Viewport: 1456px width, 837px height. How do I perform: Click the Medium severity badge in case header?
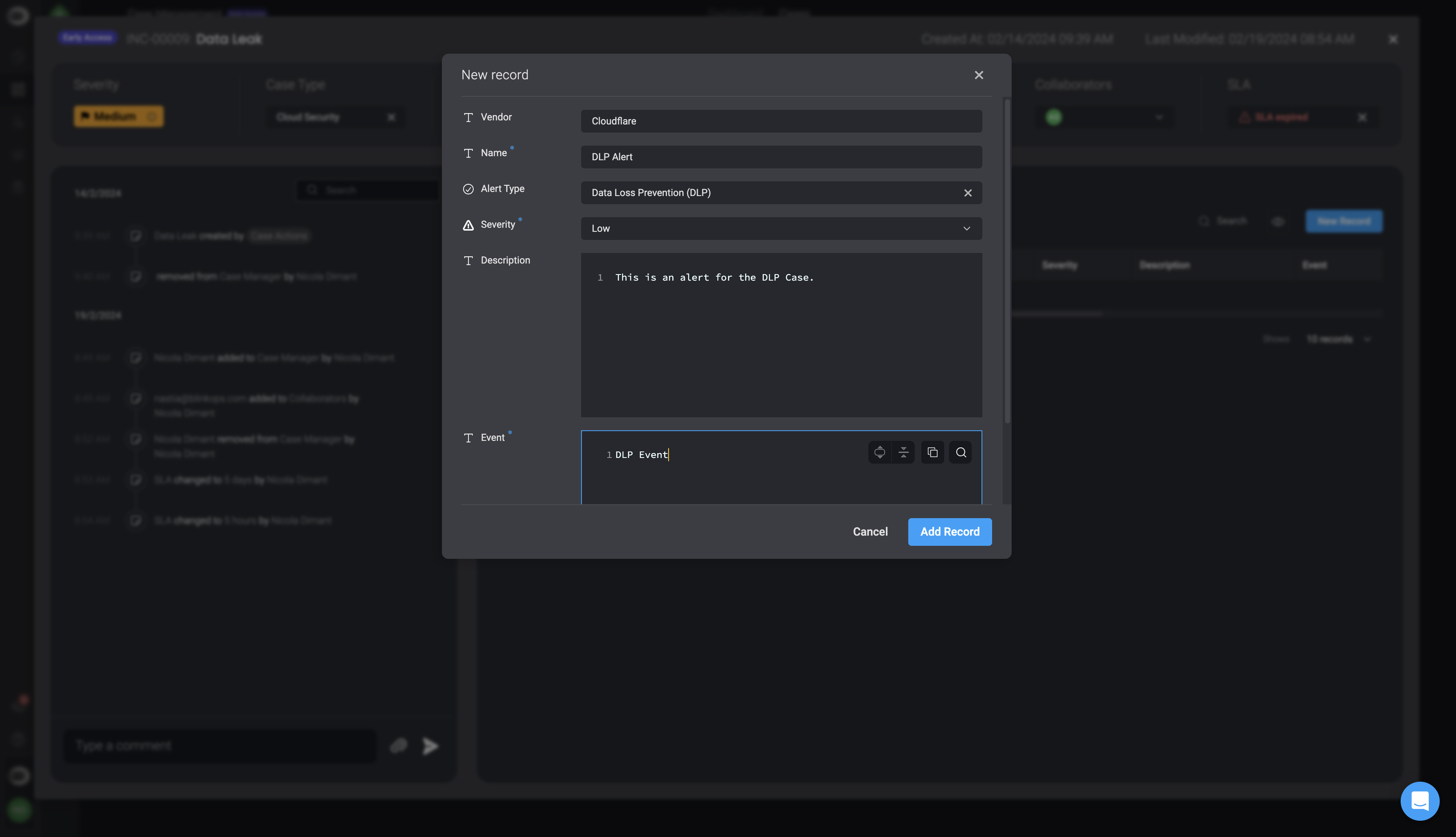pyautogui.click(x=118, y=117)
